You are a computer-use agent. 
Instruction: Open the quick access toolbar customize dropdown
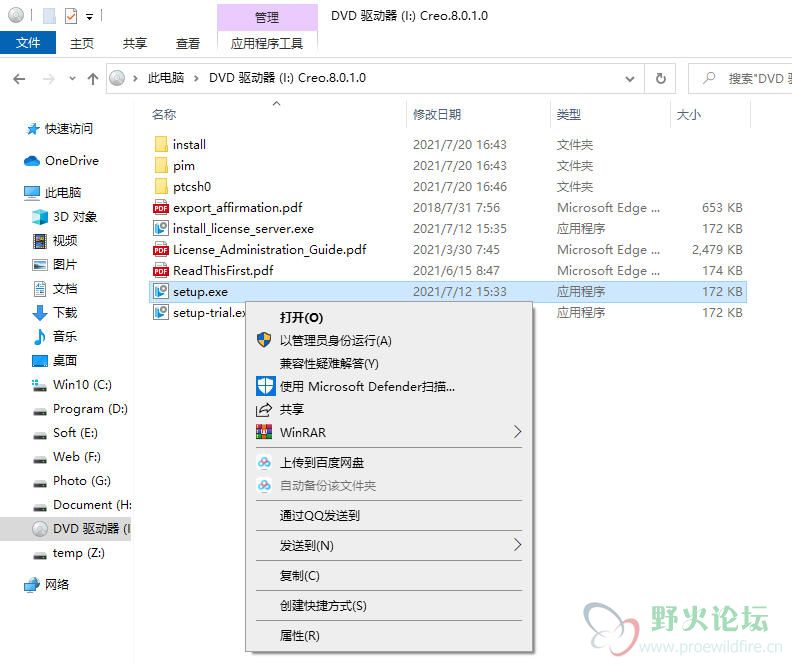coord(89,17)
